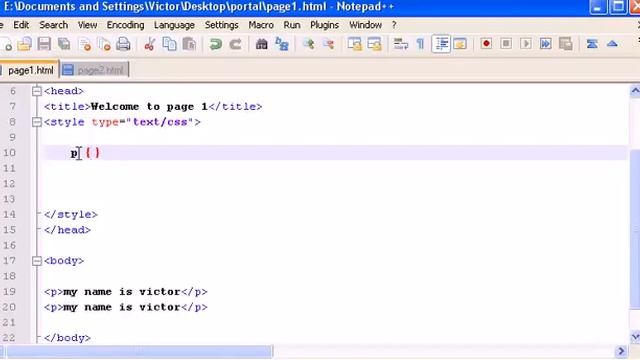Open the Search menu
Screen dimensions: 640x360
(x=53, y=25)
